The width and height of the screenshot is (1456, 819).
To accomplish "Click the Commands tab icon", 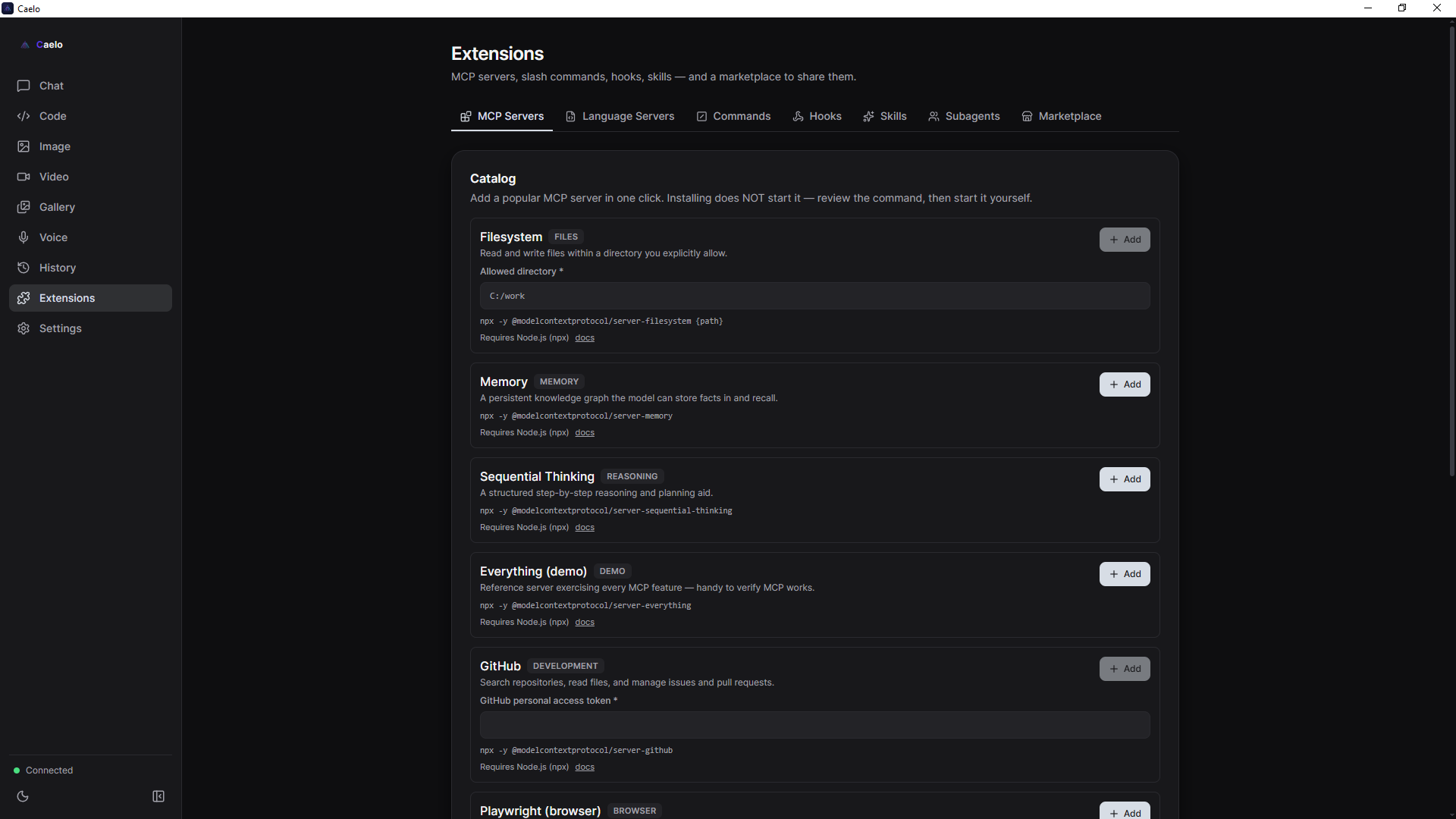I will coord(701,116).
